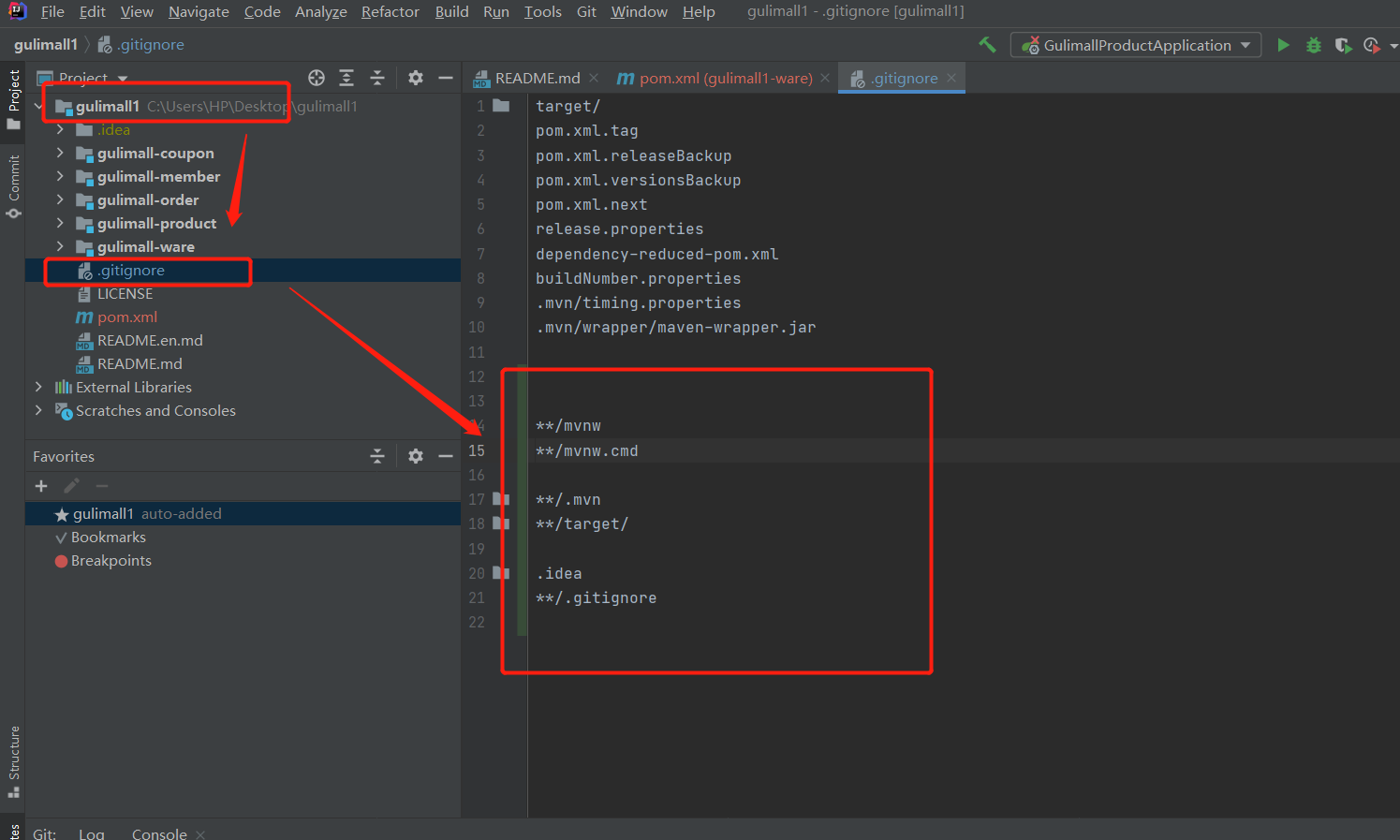This screenshot has height=840, width=1400.
Task: Open the Favorites panel gear settings
Action: (416, 456)
